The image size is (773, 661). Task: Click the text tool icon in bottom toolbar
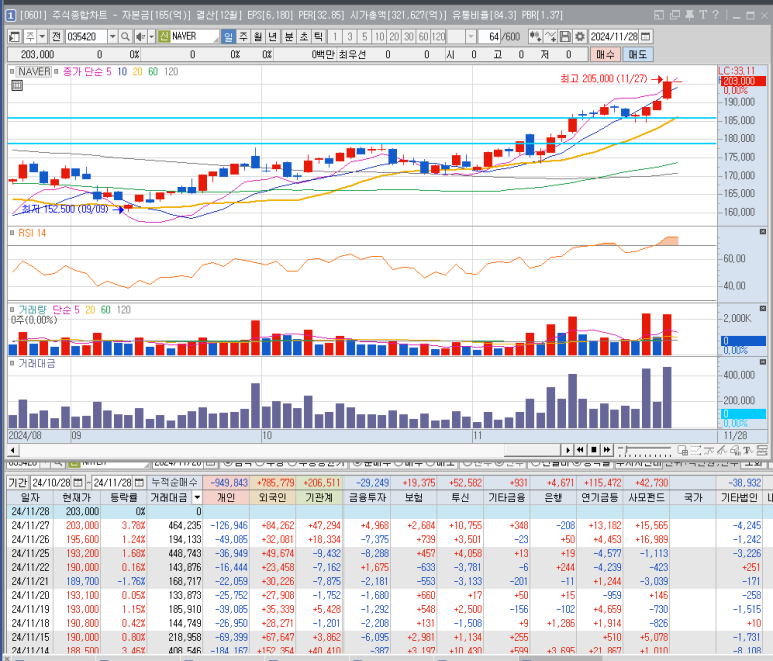pyautogui.click(x=748, y=450)
